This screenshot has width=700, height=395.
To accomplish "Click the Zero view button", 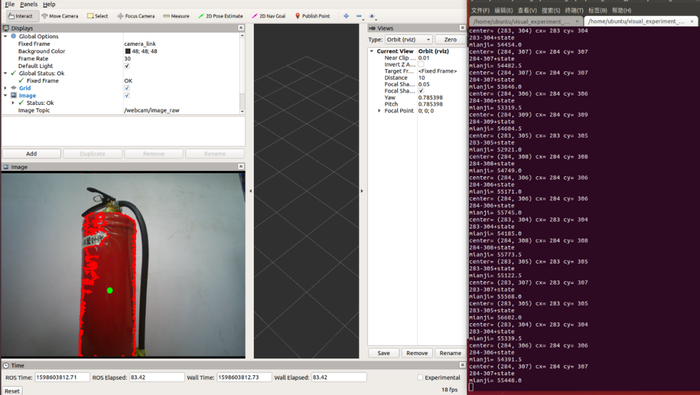I will click(x=450, y=39).
